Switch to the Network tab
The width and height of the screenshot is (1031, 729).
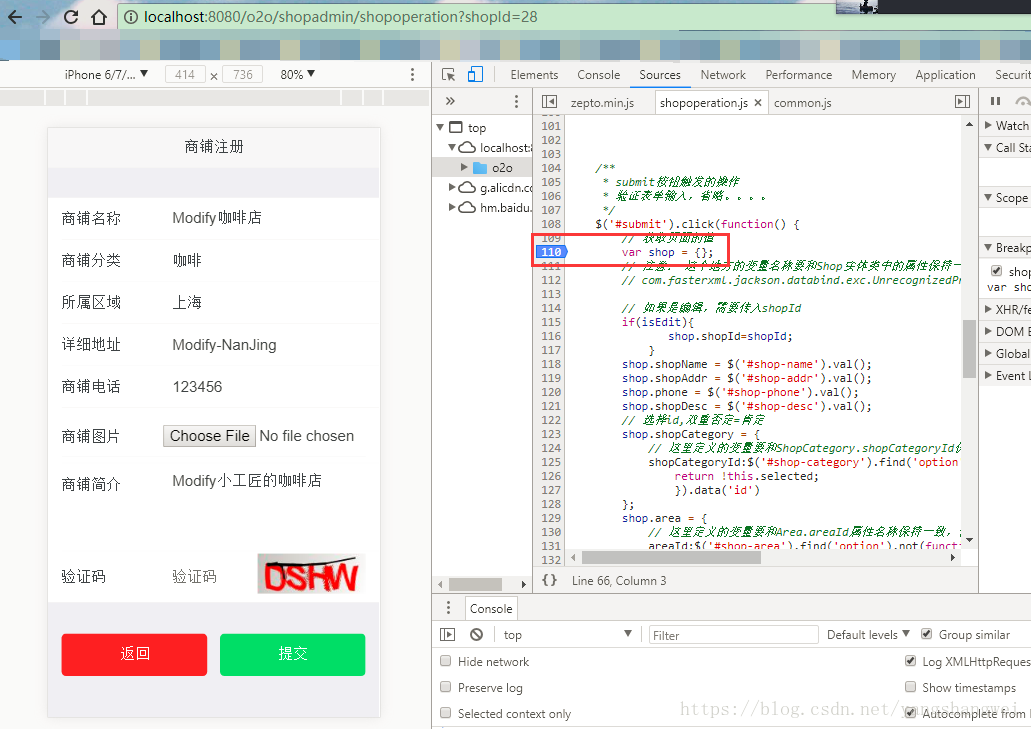(x=723, y=74)
